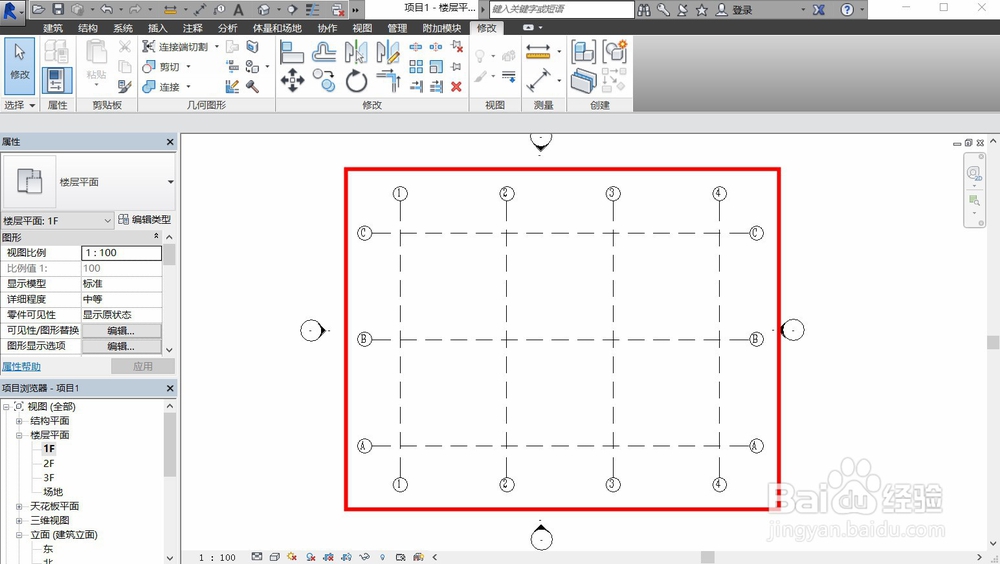Click the view scale field 1:100 in Properties
This screenshot has height=564, width=1000.
[121, 253]
